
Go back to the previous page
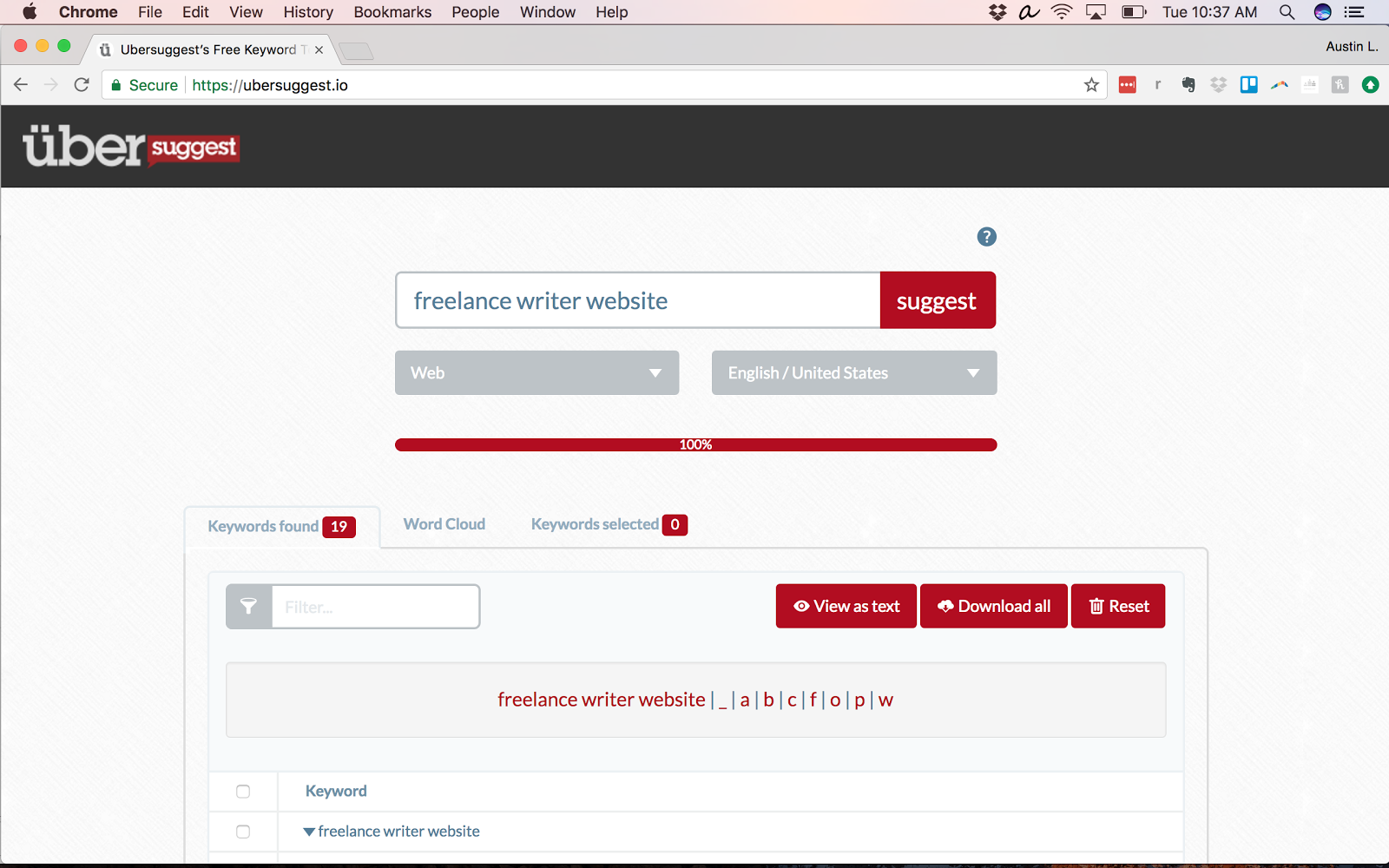point(21,84)
